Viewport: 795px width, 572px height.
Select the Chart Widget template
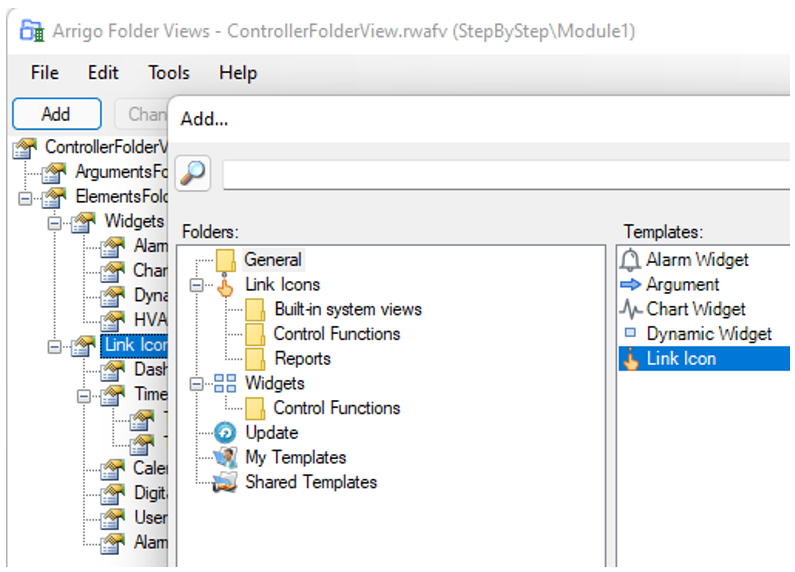[695, 309]
